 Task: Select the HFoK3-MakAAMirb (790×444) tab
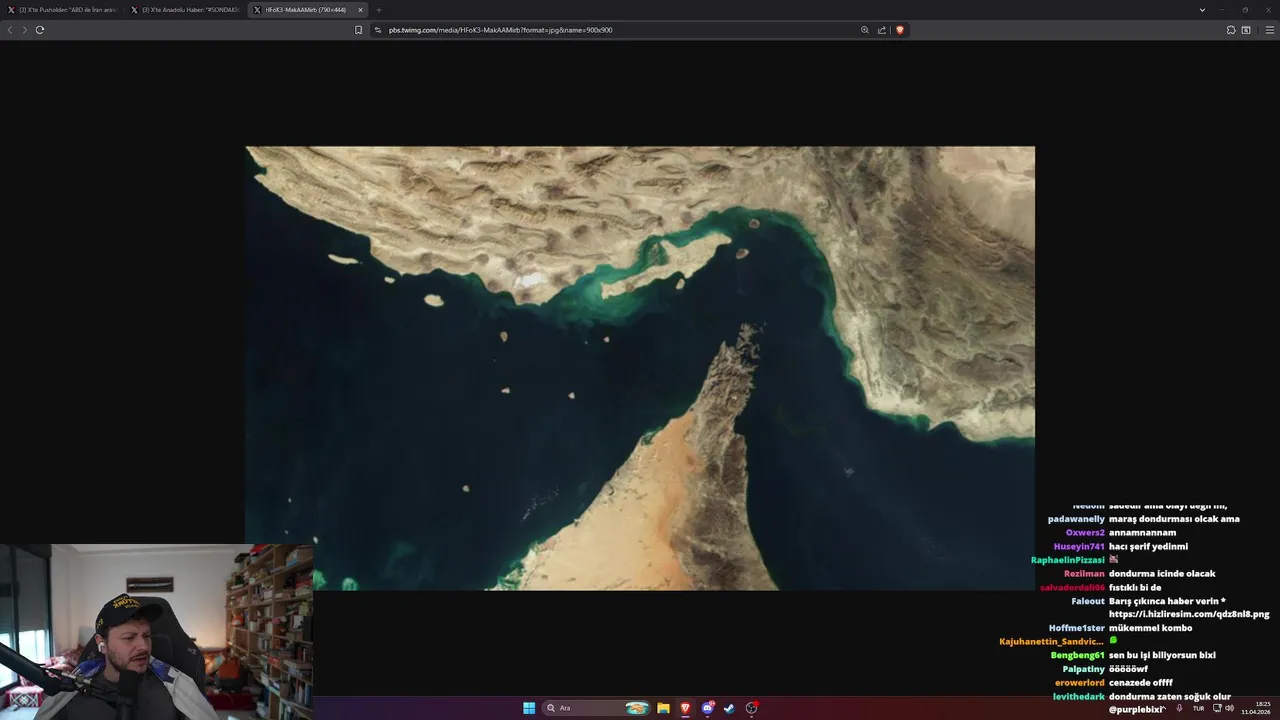coord(306,10)
